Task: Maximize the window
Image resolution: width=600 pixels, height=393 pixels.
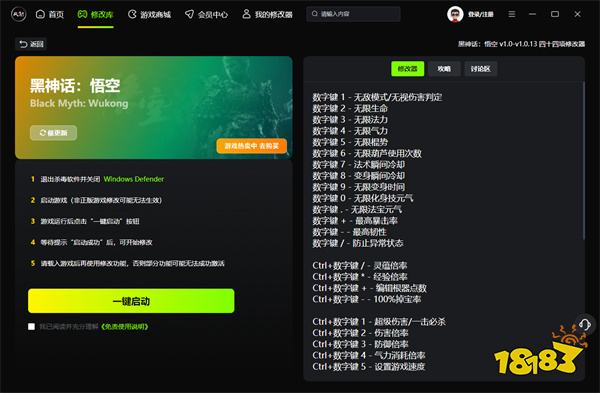Action: click(554, 14)
